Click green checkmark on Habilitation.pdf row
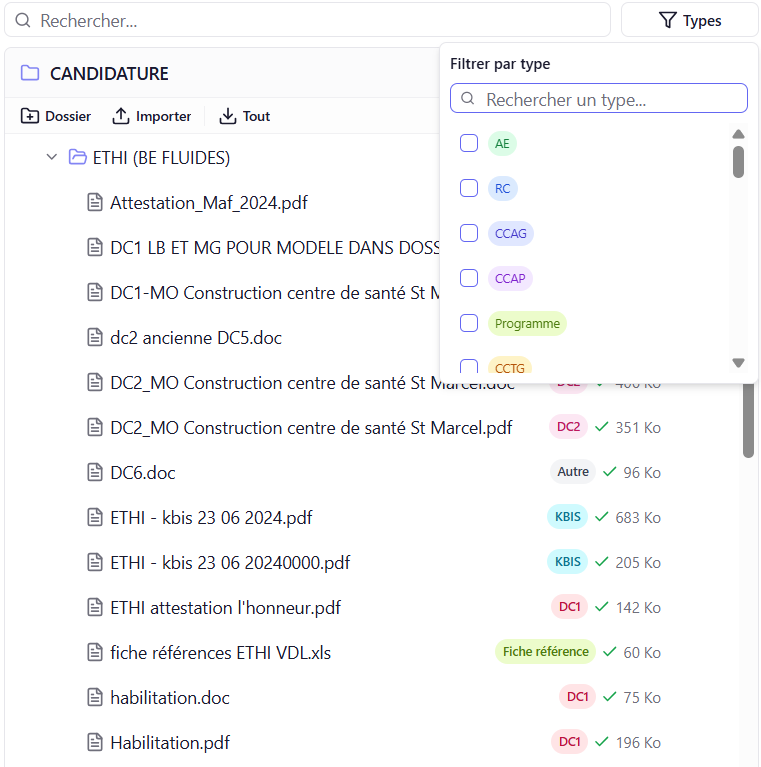 pos(602,742)
